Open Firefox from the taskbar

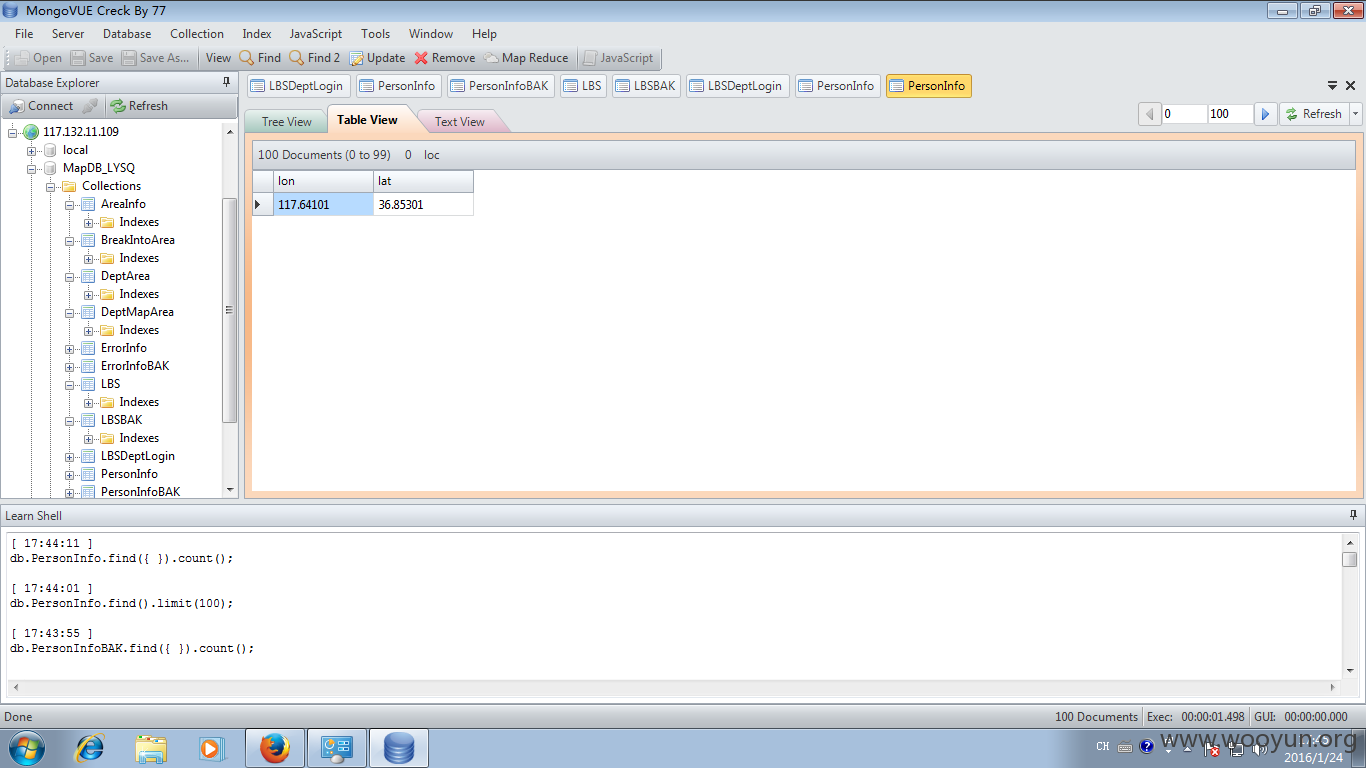click(x=274, y=748)
